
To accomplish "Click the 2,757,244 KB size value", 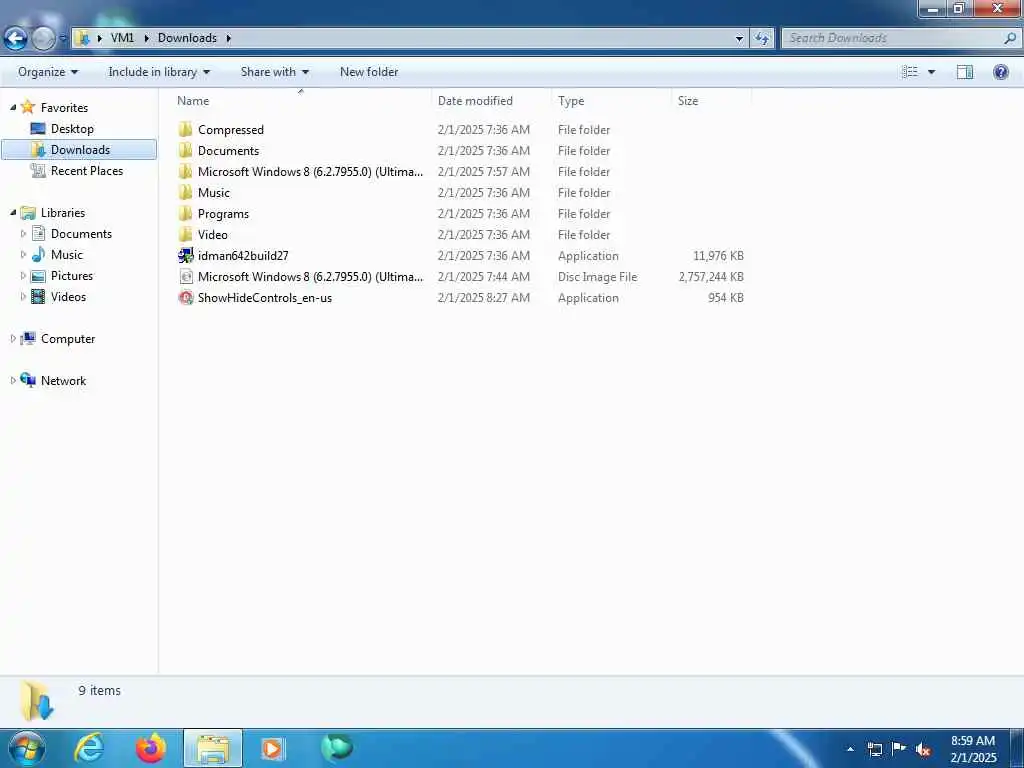I will (x=711, y=276).
